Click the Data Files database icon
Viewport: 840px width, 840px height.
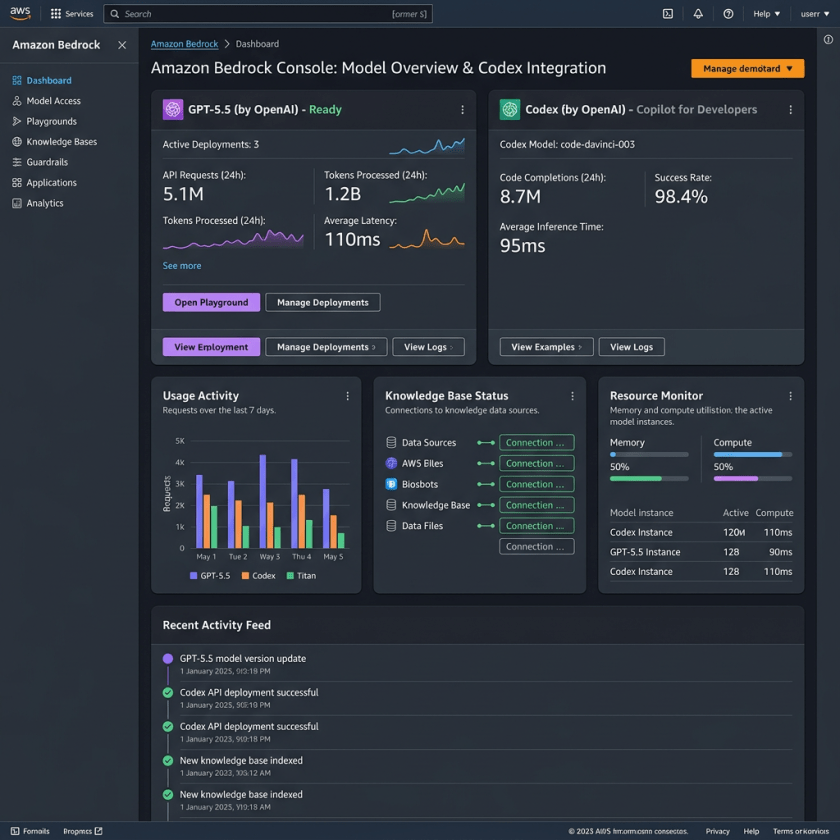coord(391,526)
